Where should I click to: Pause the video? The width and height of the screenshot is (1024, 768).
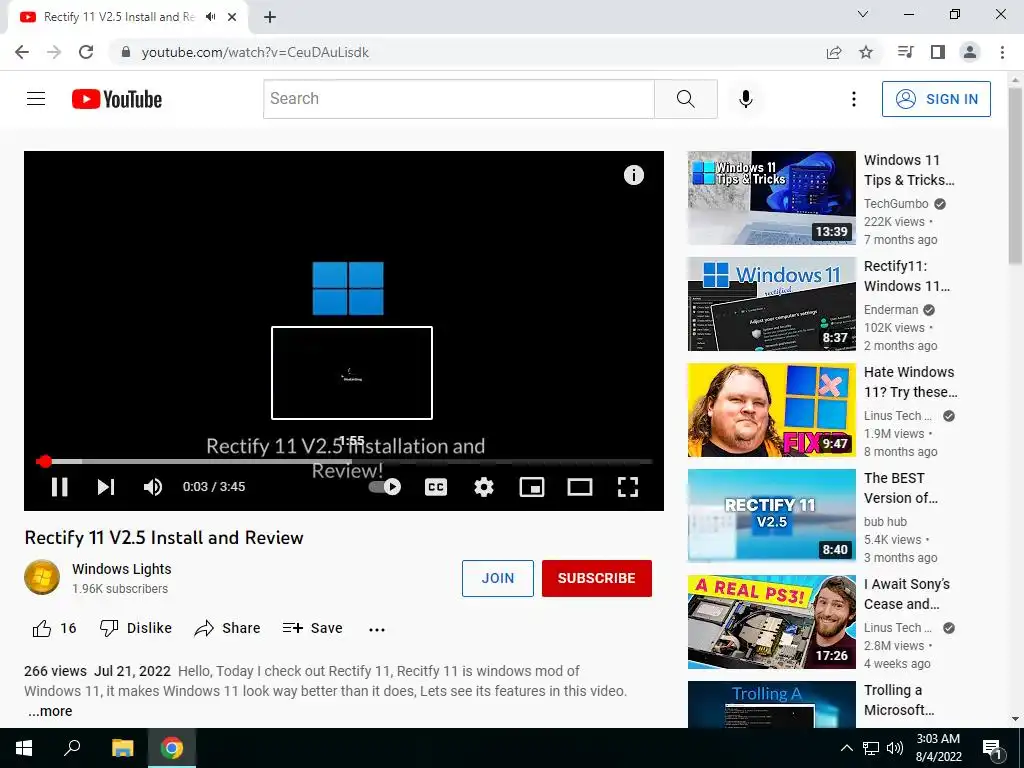tap(59, 487)
